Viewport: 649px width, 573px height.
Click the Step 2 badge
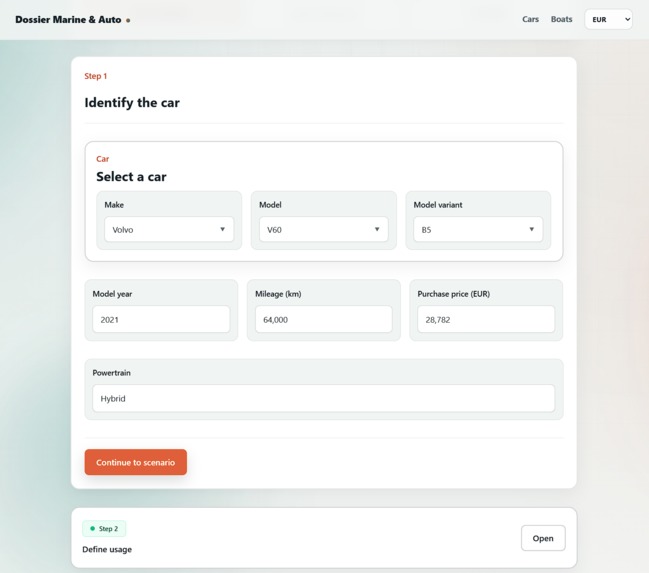[104, 529]
